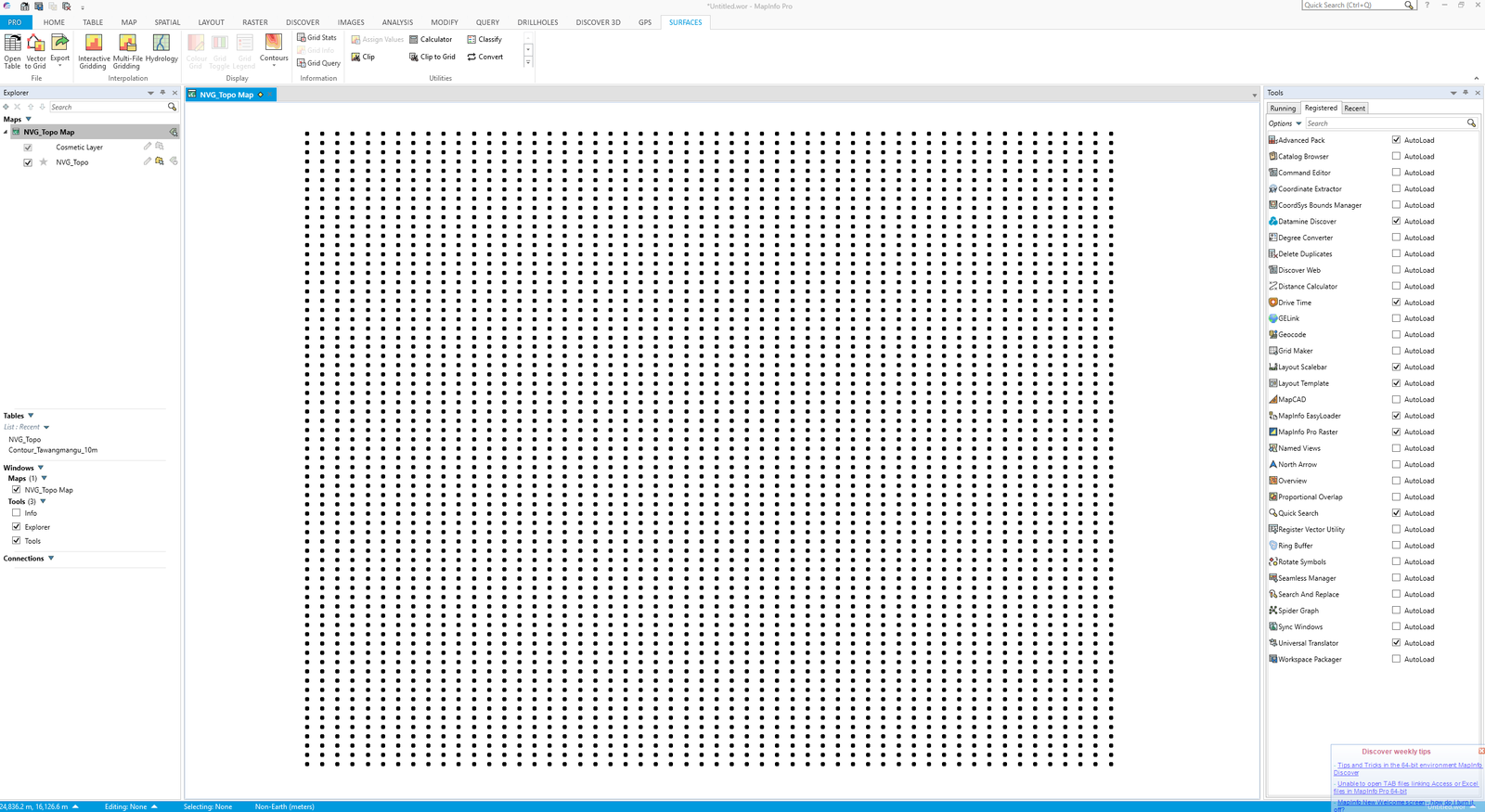
Task: Enable AutoLoad for Catalog Browser
Action: coord(1396,156)
